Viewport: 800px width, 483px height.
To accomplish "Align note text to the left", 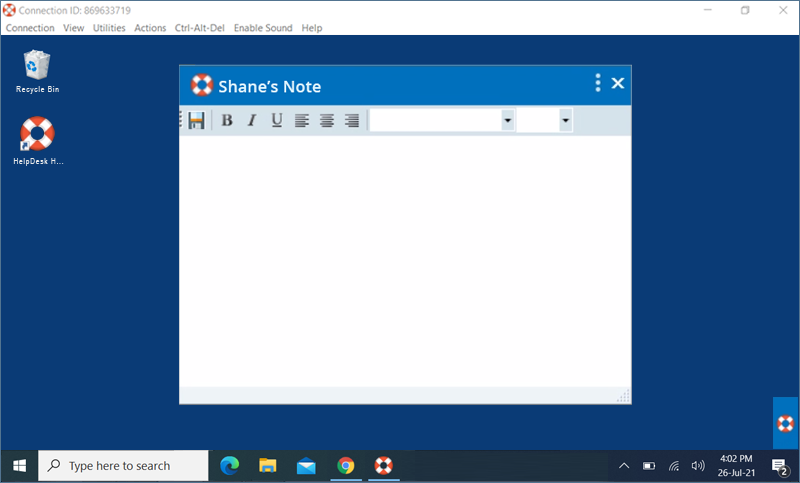I will [x=302, y=121].
